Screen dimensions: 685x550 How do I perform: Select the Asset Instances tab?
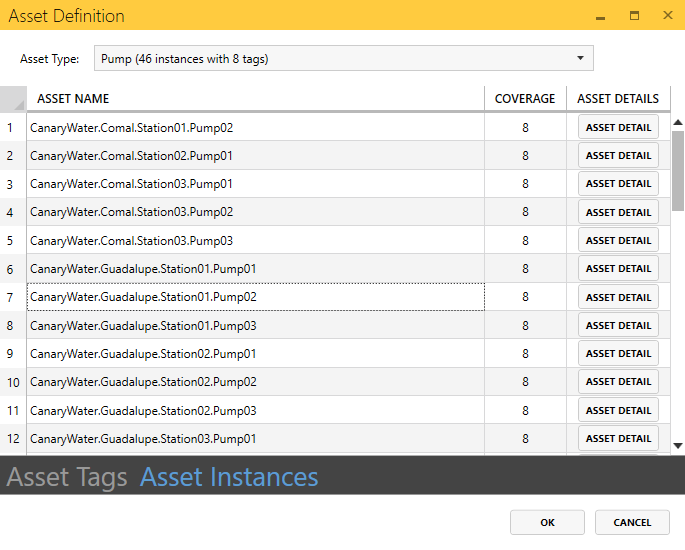click(229, 477)
